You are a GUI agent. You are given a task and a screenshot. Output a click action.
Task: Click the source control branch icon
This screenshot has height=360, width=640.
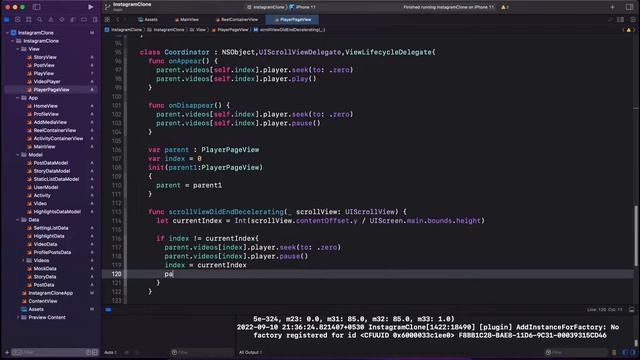(x=108, y=7)
